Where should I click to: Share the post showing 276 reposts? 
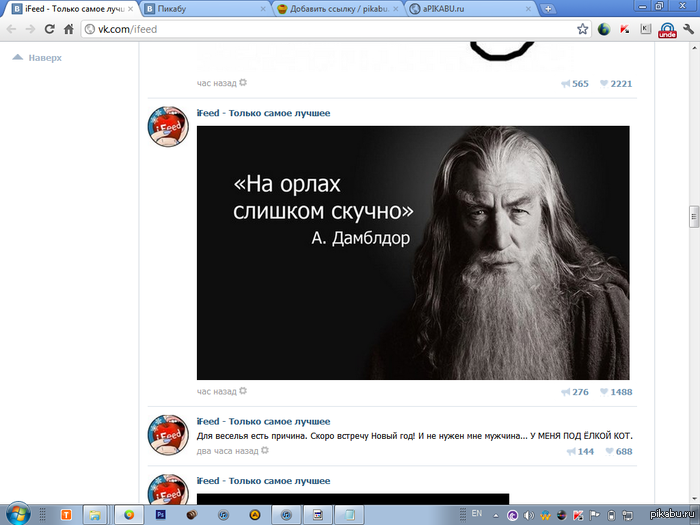coord(575,392)
